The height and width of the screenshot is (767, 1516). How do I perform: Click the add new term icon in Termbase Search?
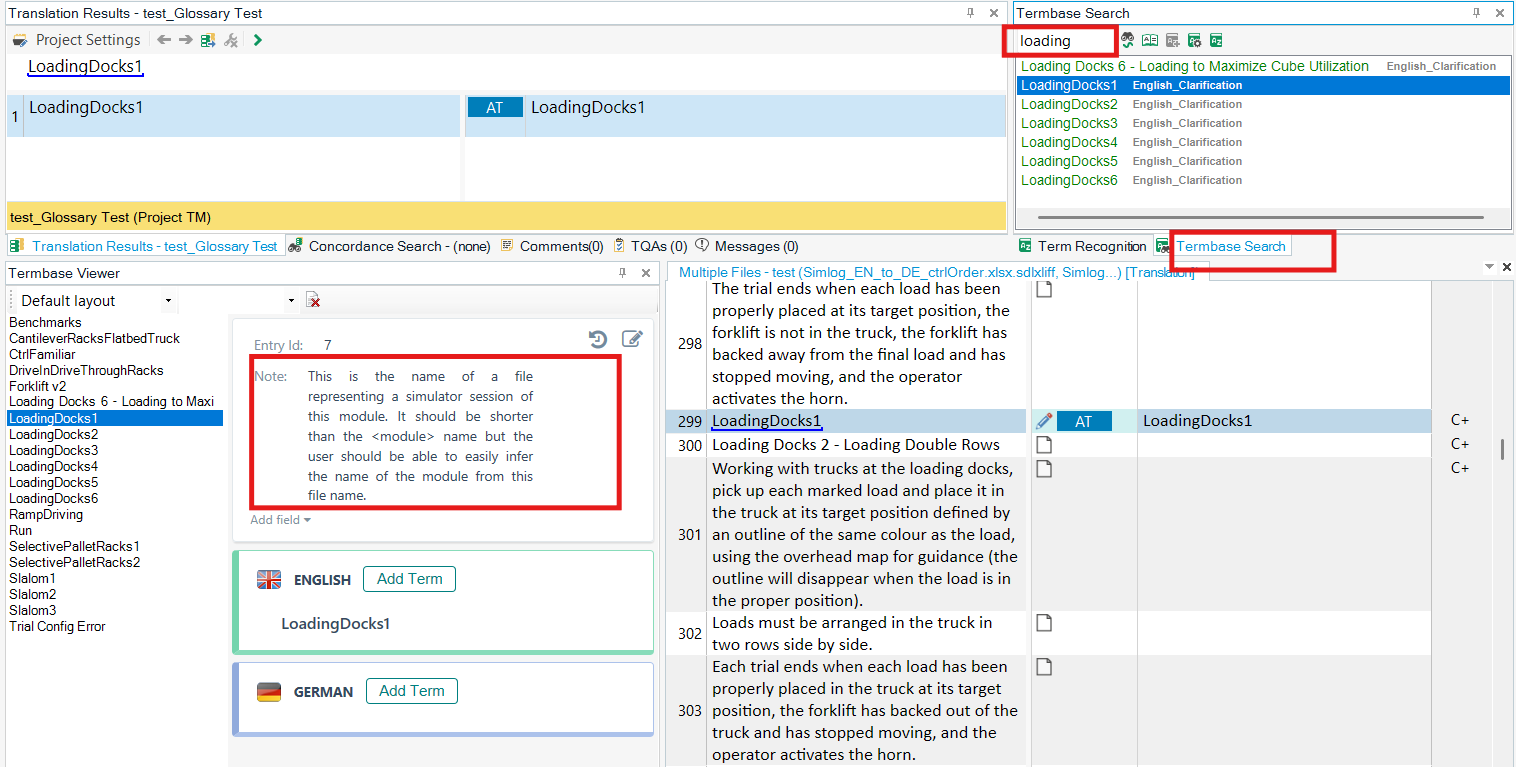point(1172,40)
